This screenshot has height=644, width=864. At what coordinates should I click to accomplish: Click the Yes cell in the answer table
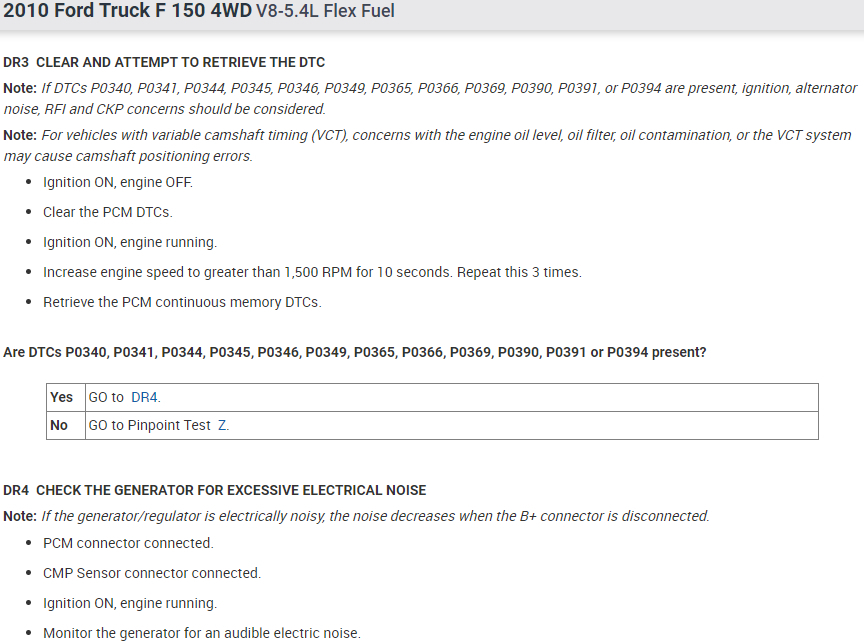point(60,398)
